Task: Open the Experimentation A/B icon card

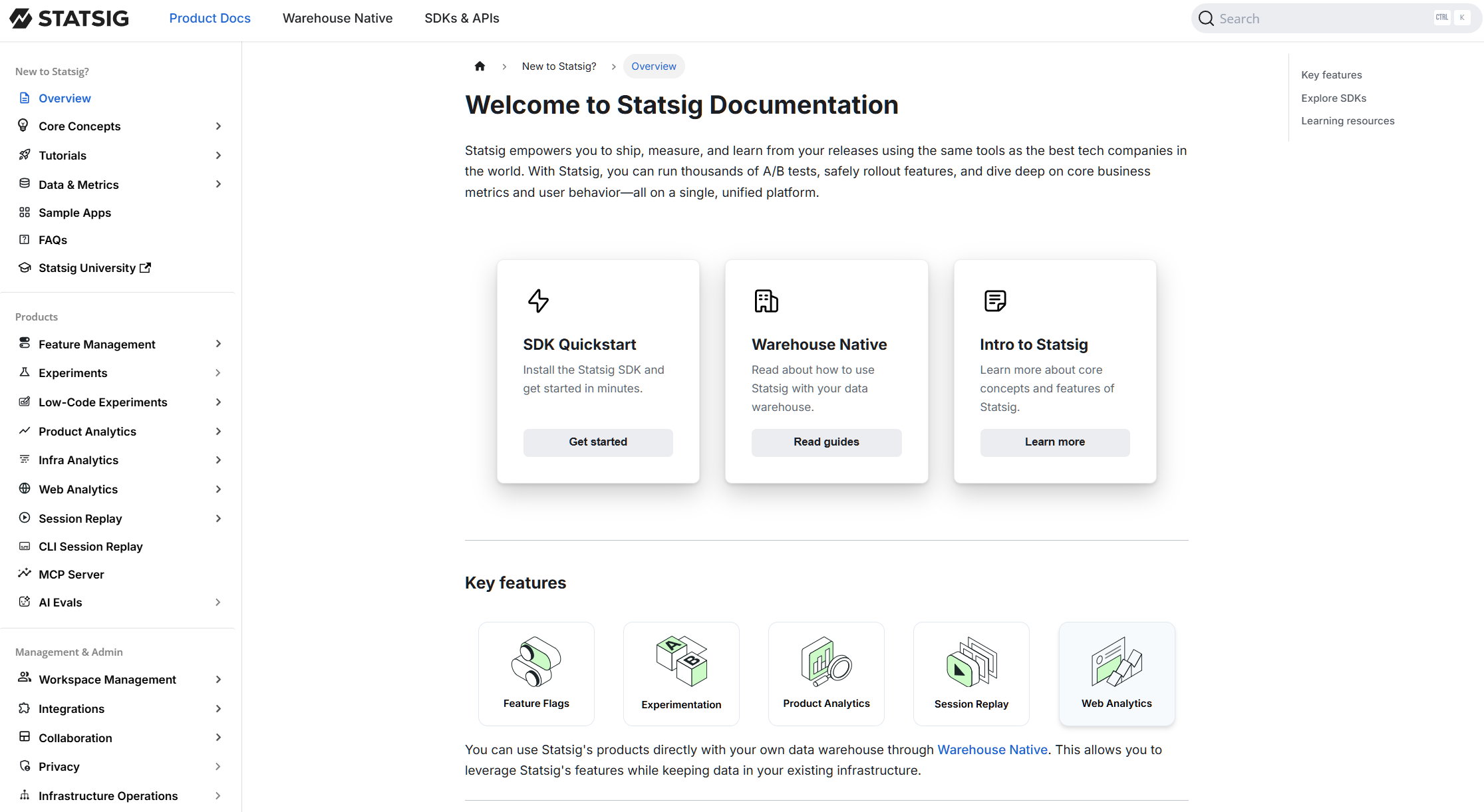Action: click(681, 673)
